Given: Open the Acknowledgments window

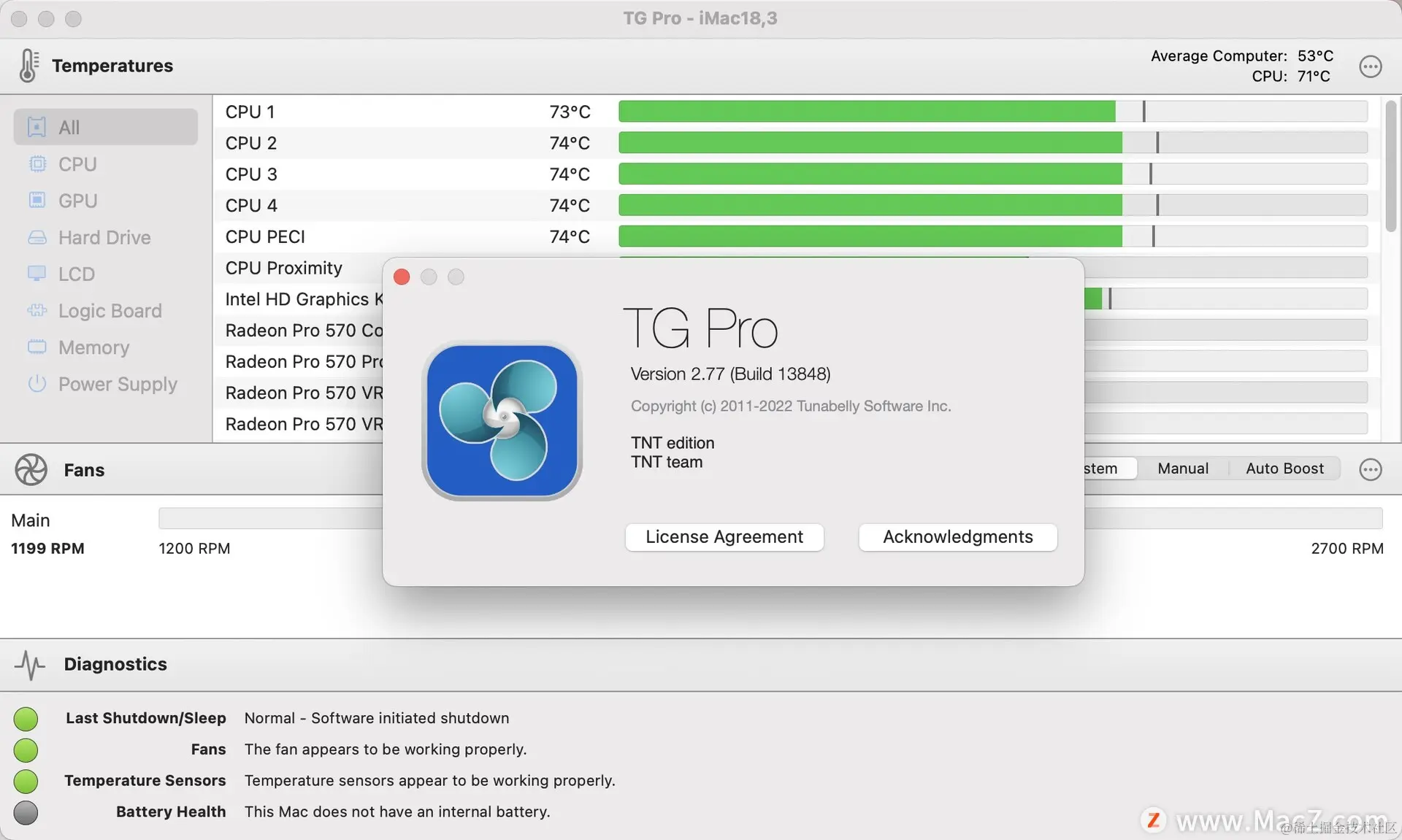Looking at the screenshot, I should 957,537.
